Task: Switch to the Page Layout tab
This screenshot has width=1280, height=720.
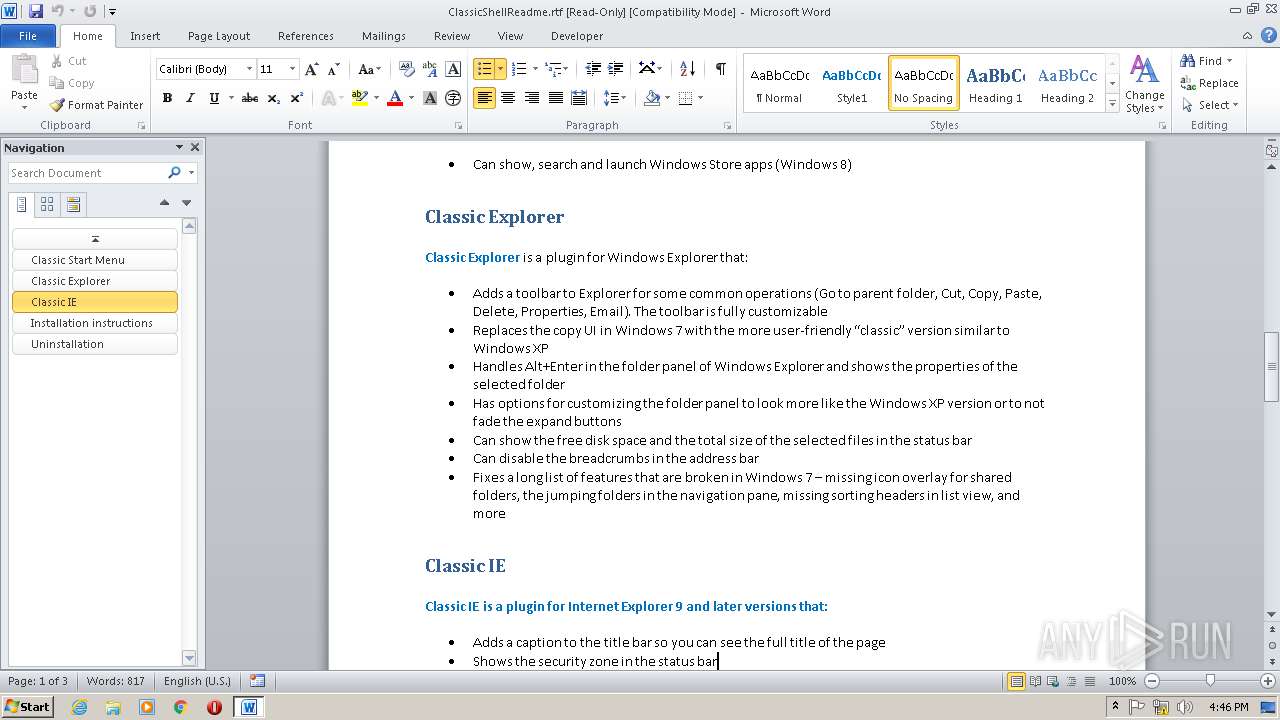Action: tap(219, 36)
